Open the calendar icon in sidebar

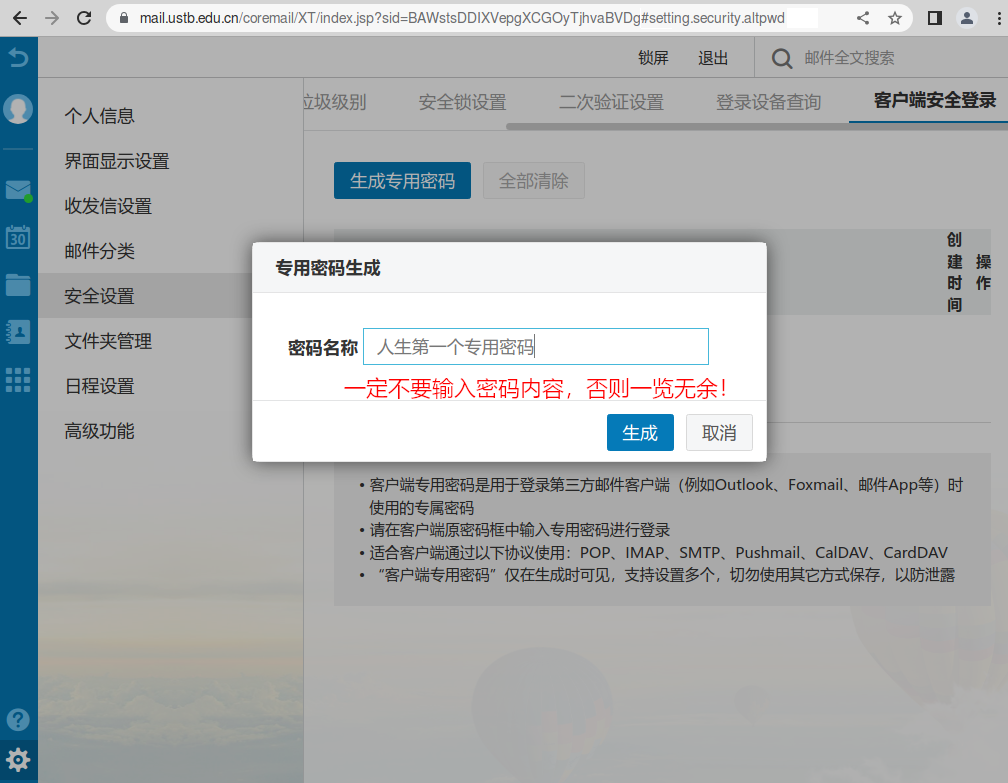[18, 237]
